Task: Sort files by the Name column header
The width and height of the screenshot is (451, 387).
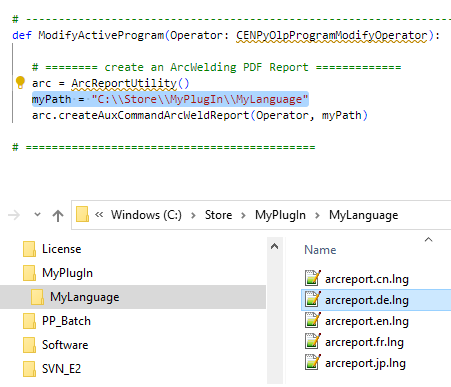Action: point(320,250)
